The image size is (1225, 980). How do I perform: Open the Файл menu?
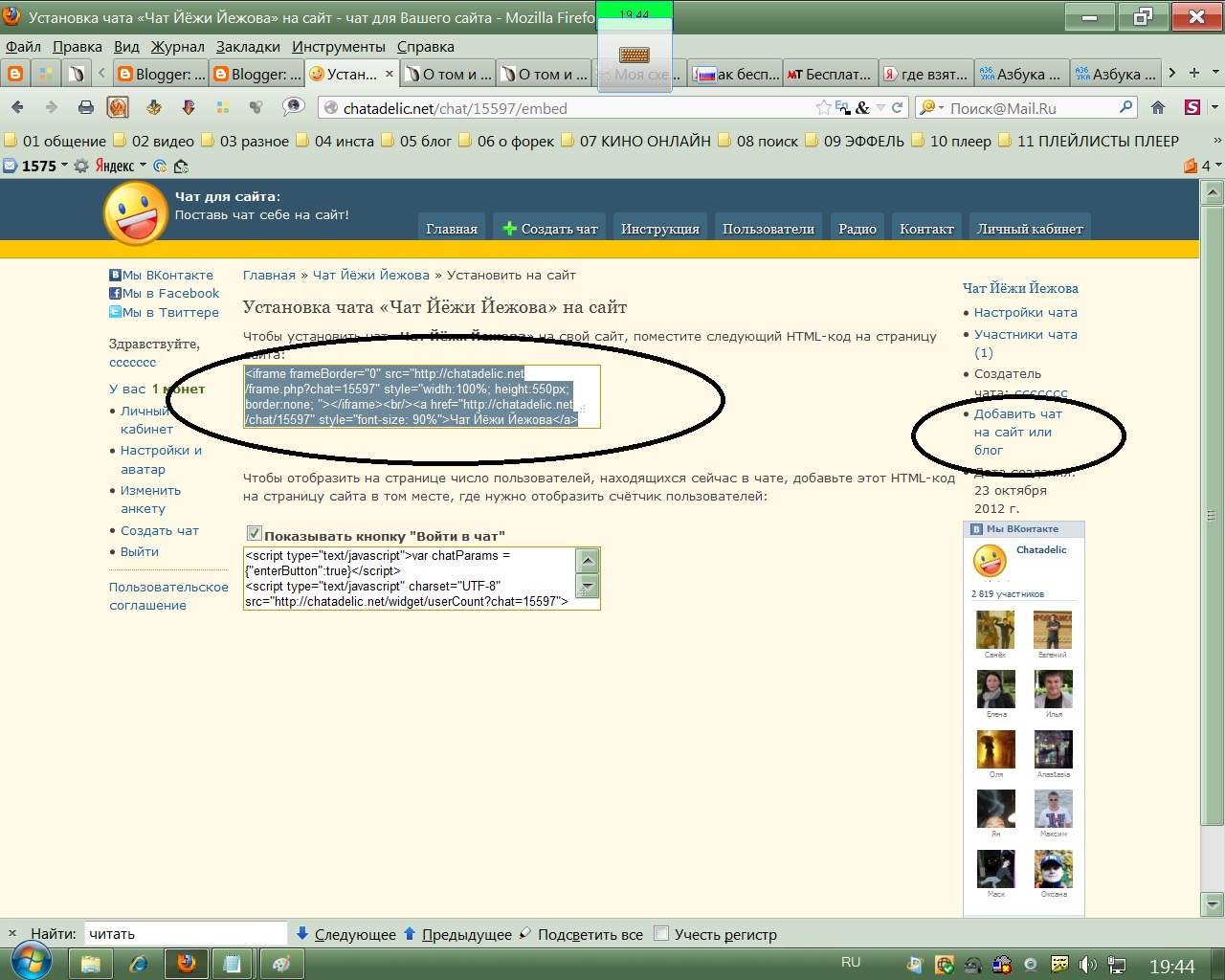tap(23, 46)
